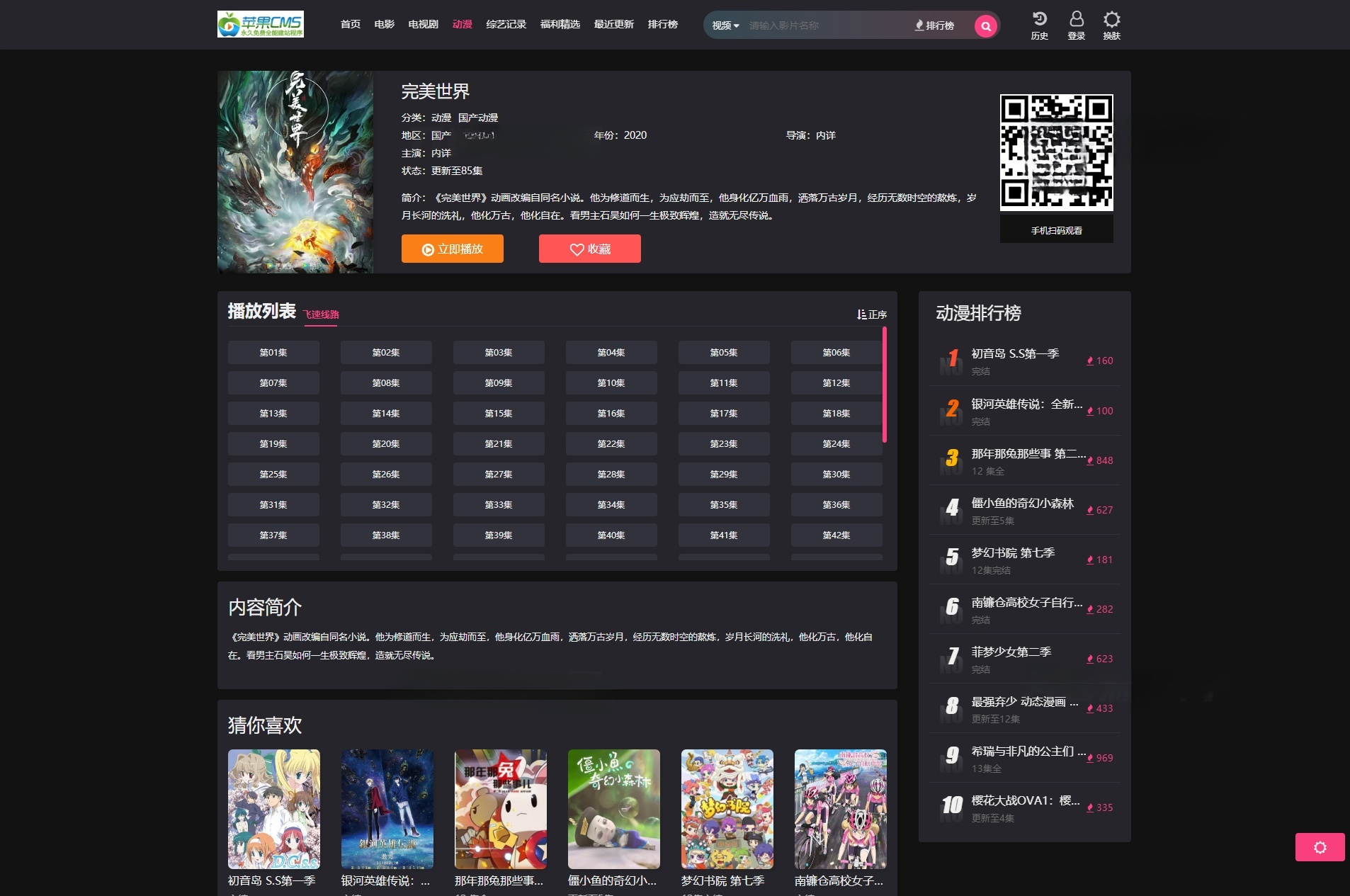Open the 僵小鱼的奇幻小森林 poster thumbnail
The image size is (1350, 896).
tap(613, 809)
